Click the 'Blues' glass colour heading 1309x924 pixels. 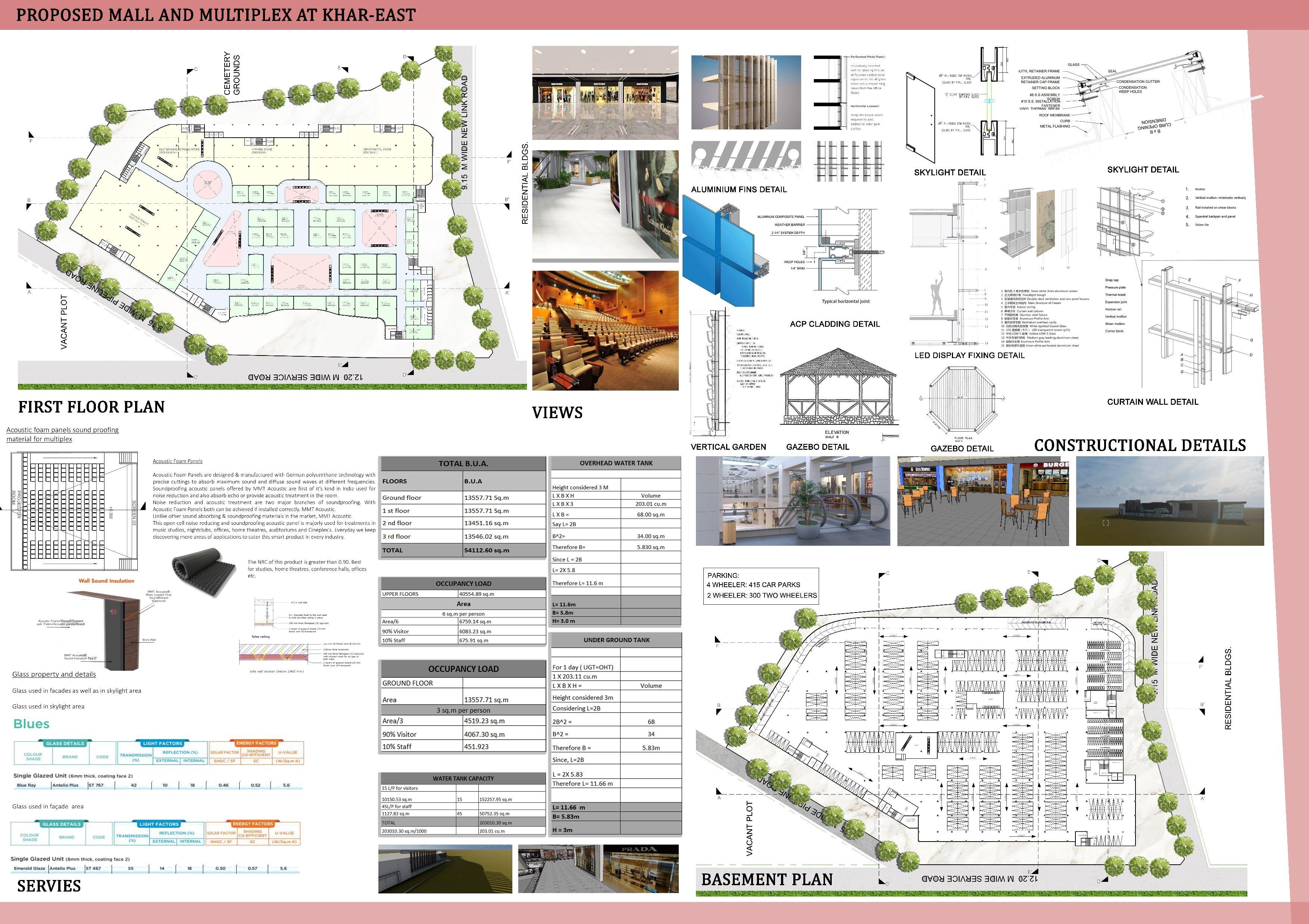point(31,724)
